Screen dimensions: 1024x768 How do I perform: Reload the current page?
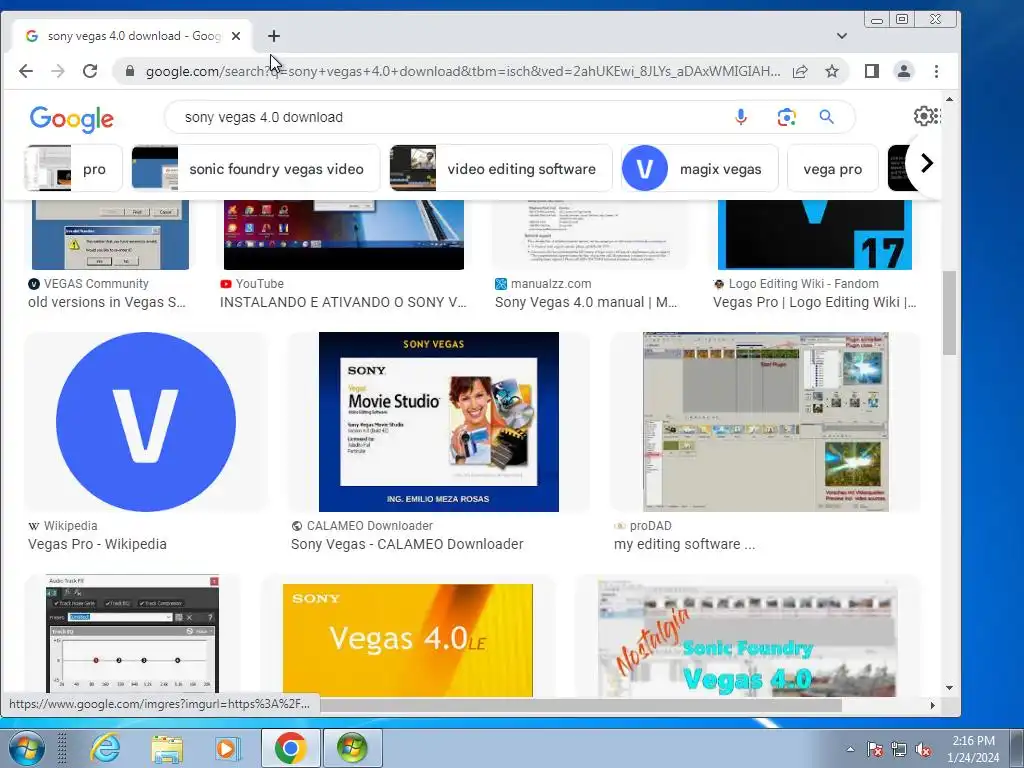pos(90,71)
